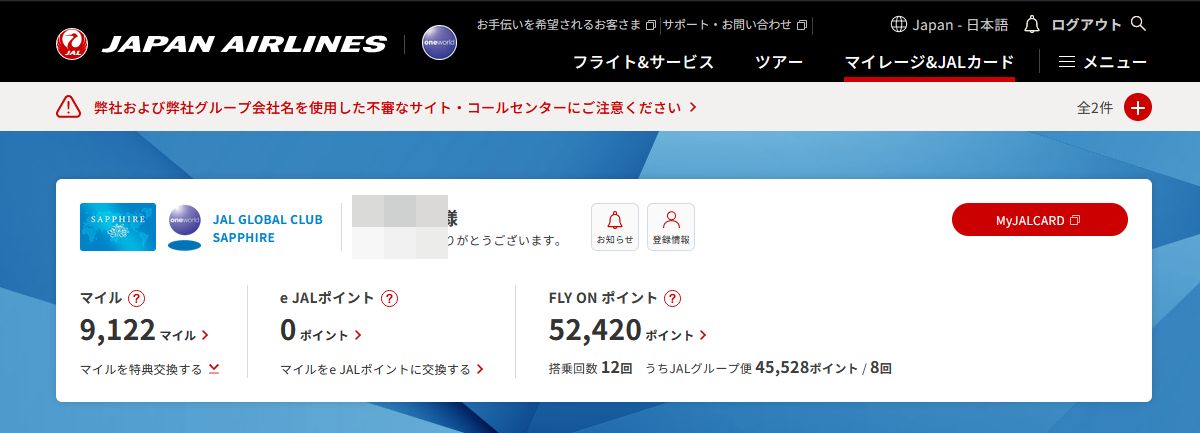Open お手伝いを希望されるお客さま link
Screen dimensions: 1200x433
[x=566, y=24]
